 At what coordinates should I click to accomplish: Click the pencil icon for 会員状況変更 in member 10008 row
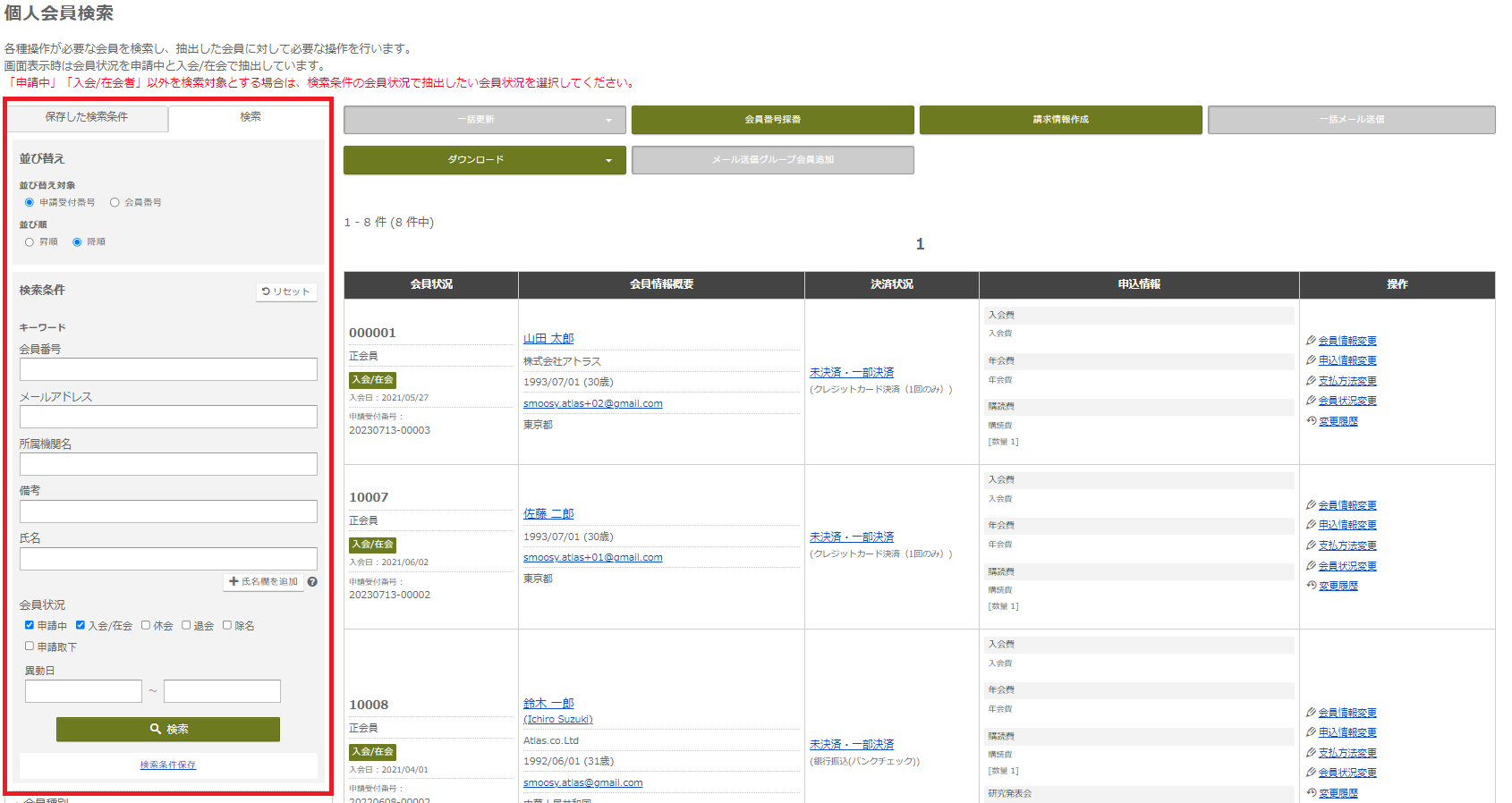1311,772
